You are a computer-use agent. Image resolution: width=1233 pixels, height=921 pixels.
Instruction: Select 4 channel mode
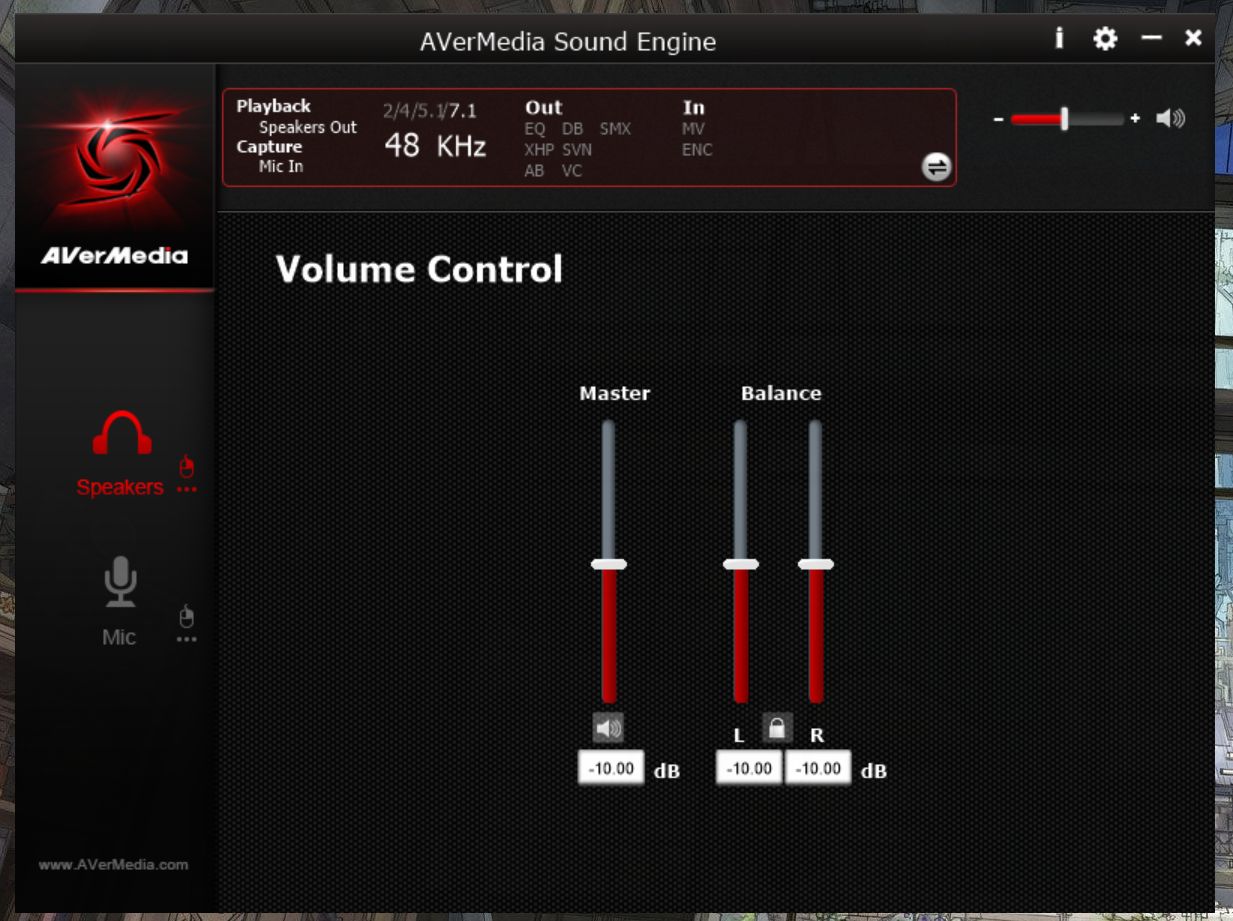coord(406,111)
